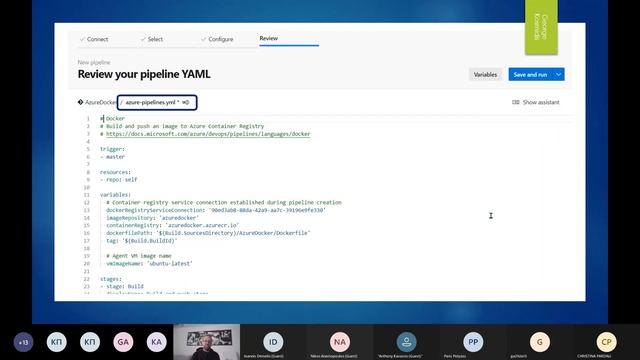Click the GA participant avatar
The width and height of the screenshot is (640, 360).
(x=123, y=342)
